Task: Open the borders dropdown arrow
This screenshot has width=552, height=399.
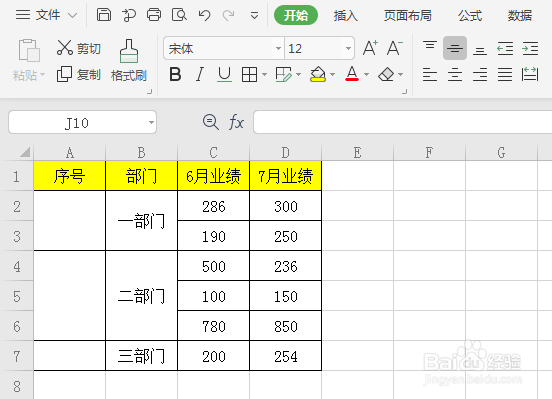Action: coord(264,75)
